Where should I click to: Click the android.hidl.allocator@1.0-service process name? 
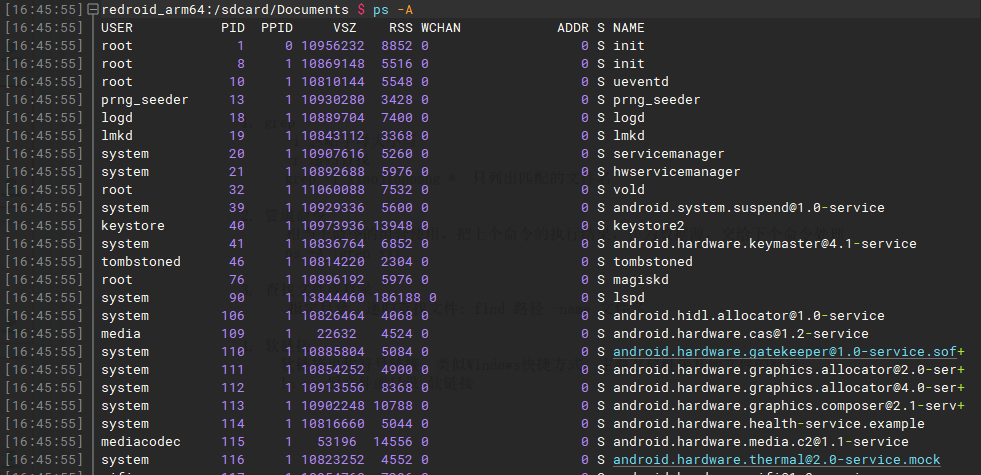point(749,316)
